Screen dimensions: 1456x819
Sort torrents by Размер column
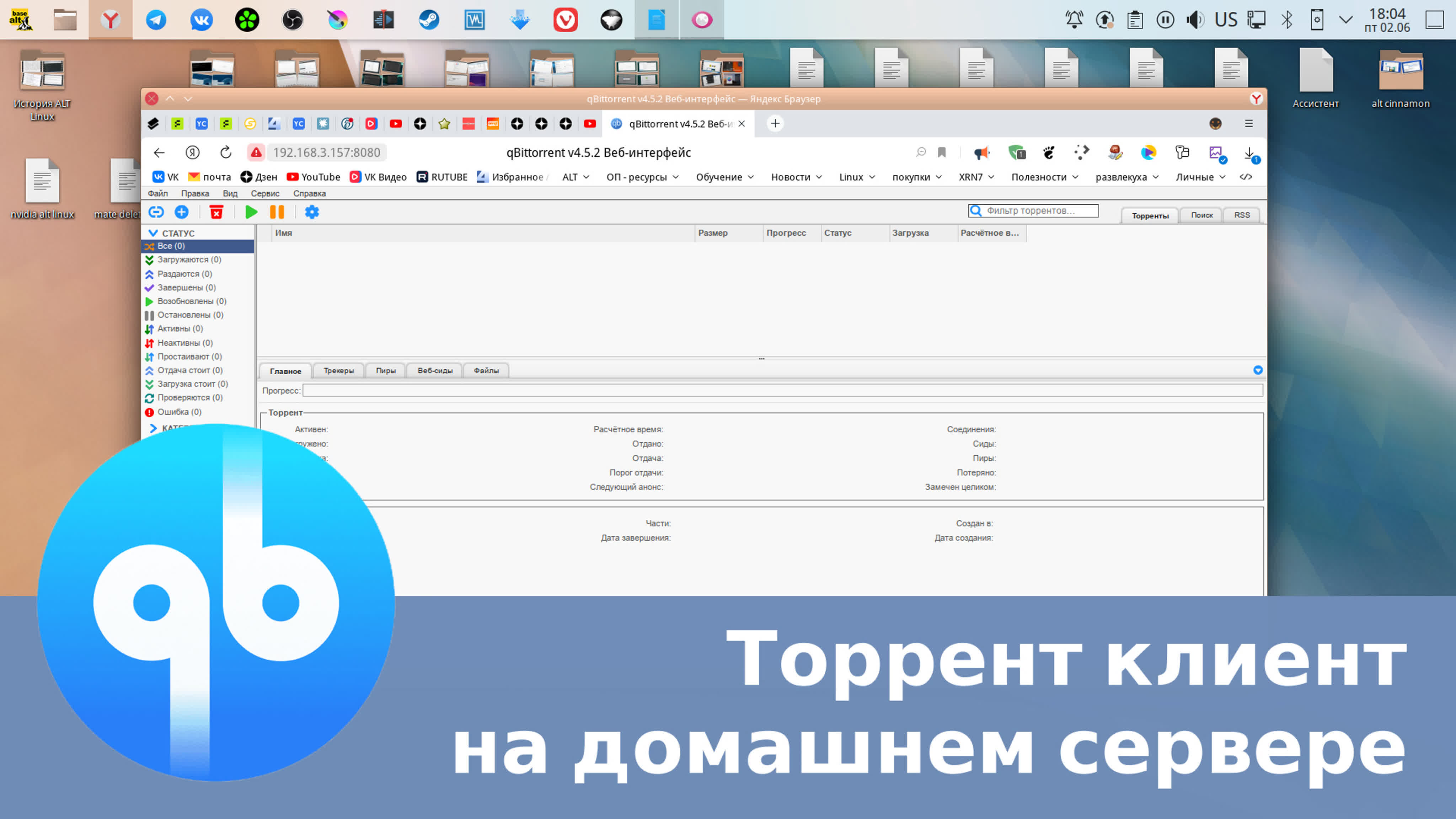729,233
